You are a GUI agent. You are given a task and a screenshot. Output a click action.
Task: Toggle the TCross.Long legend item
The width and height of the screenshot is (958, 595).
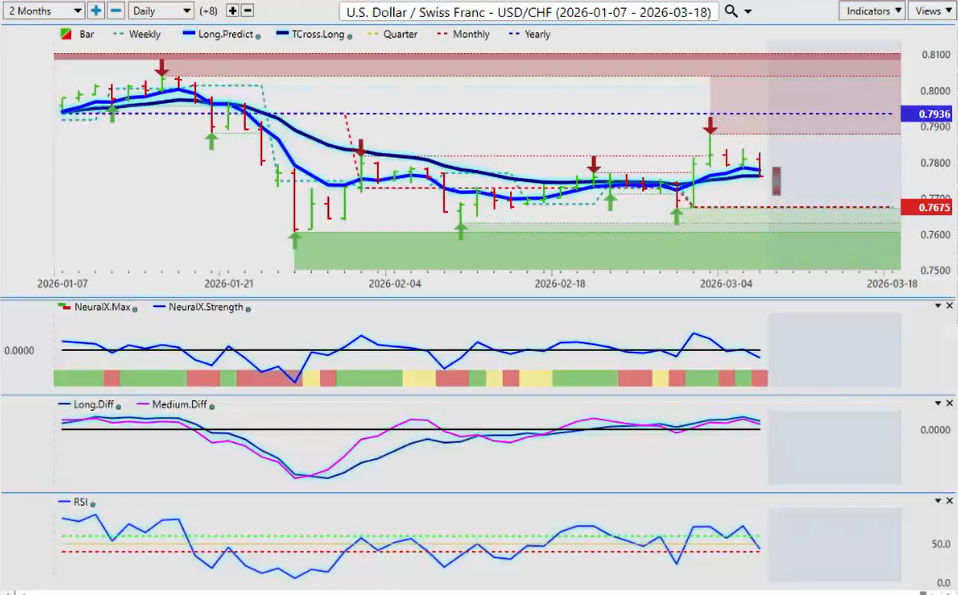point(312,34)
